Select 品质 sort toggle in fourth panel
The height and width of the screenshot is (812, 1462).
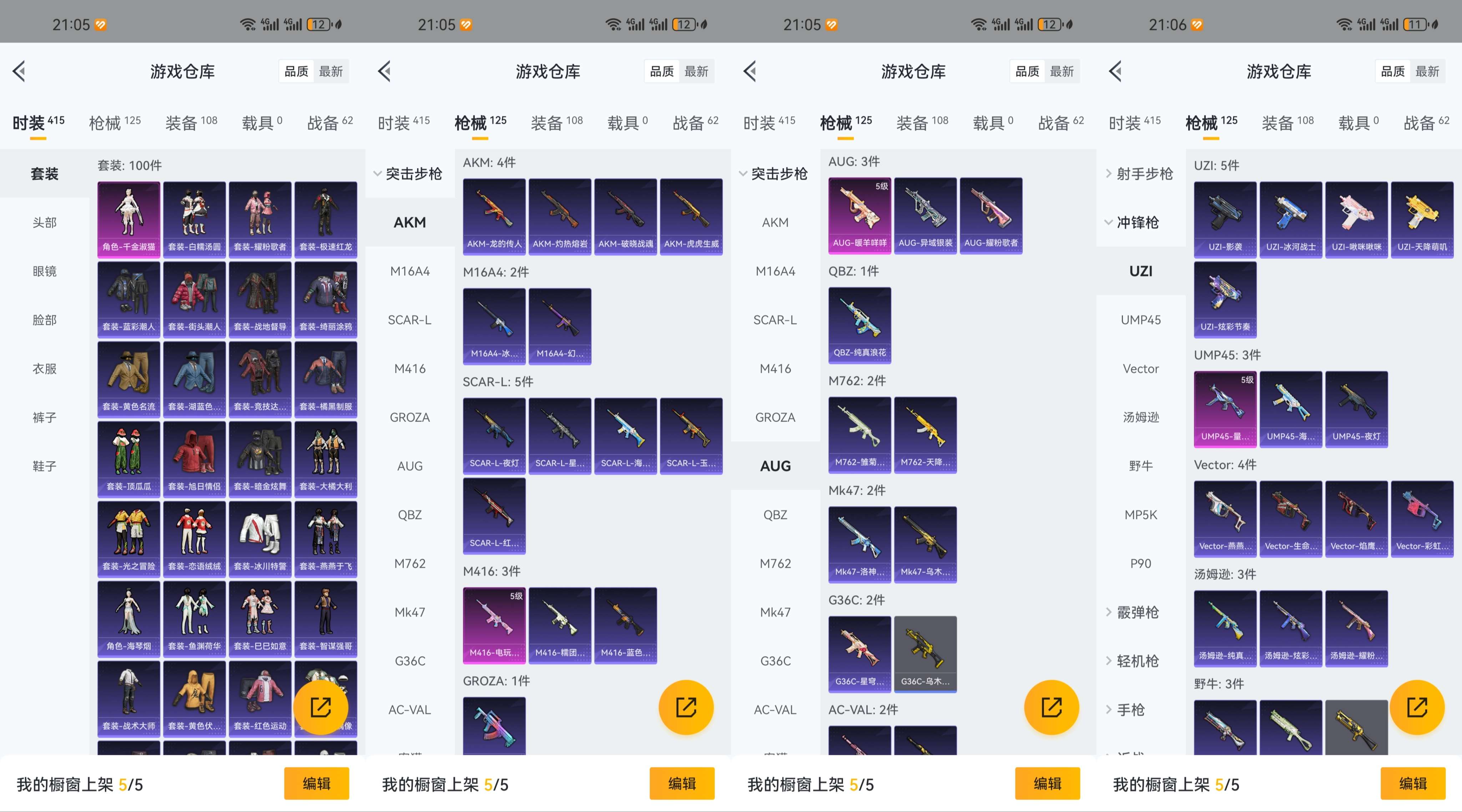point(1393,71)
